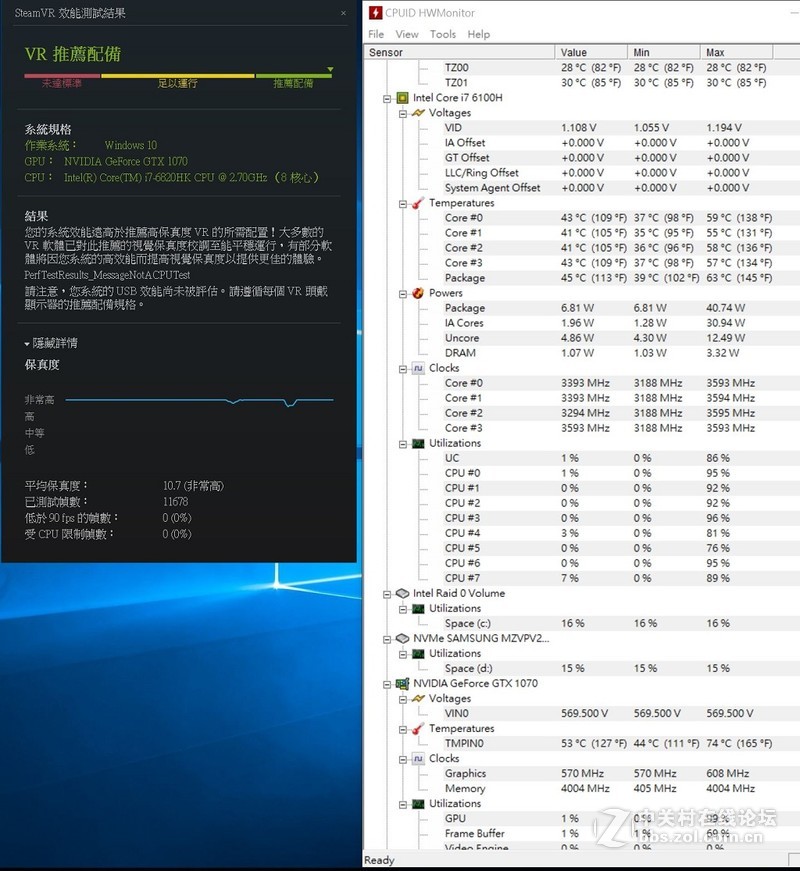Collapse the Intel Raid 0 Volume node
The image size is (800, 871).
pyautogui.click(x=387, y=594)
